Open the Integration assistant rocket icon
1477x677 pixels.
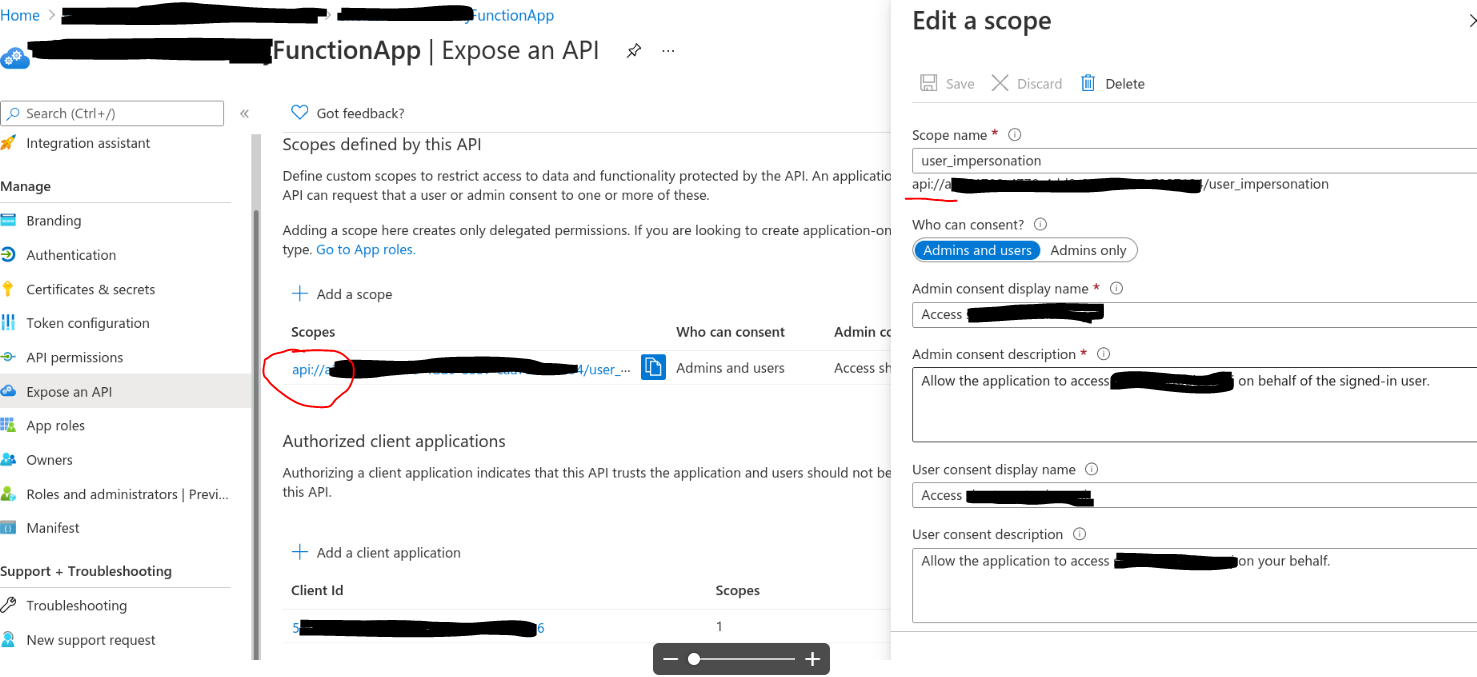pyautogui.click(x=9, y=143)
